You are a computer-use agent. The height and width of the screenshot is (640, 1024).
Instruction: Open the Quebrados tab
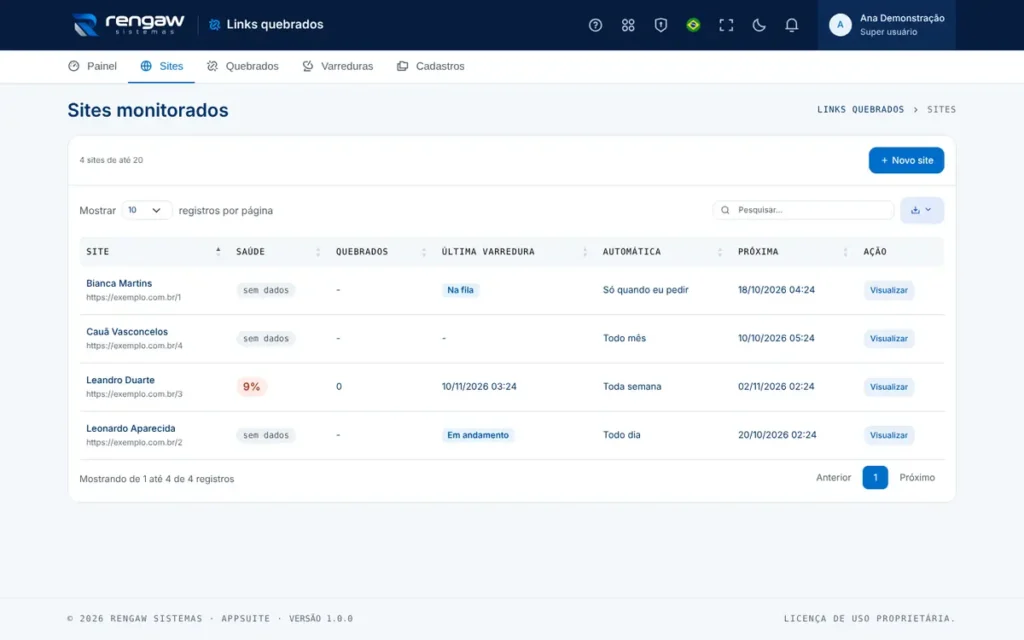(242, 66)
